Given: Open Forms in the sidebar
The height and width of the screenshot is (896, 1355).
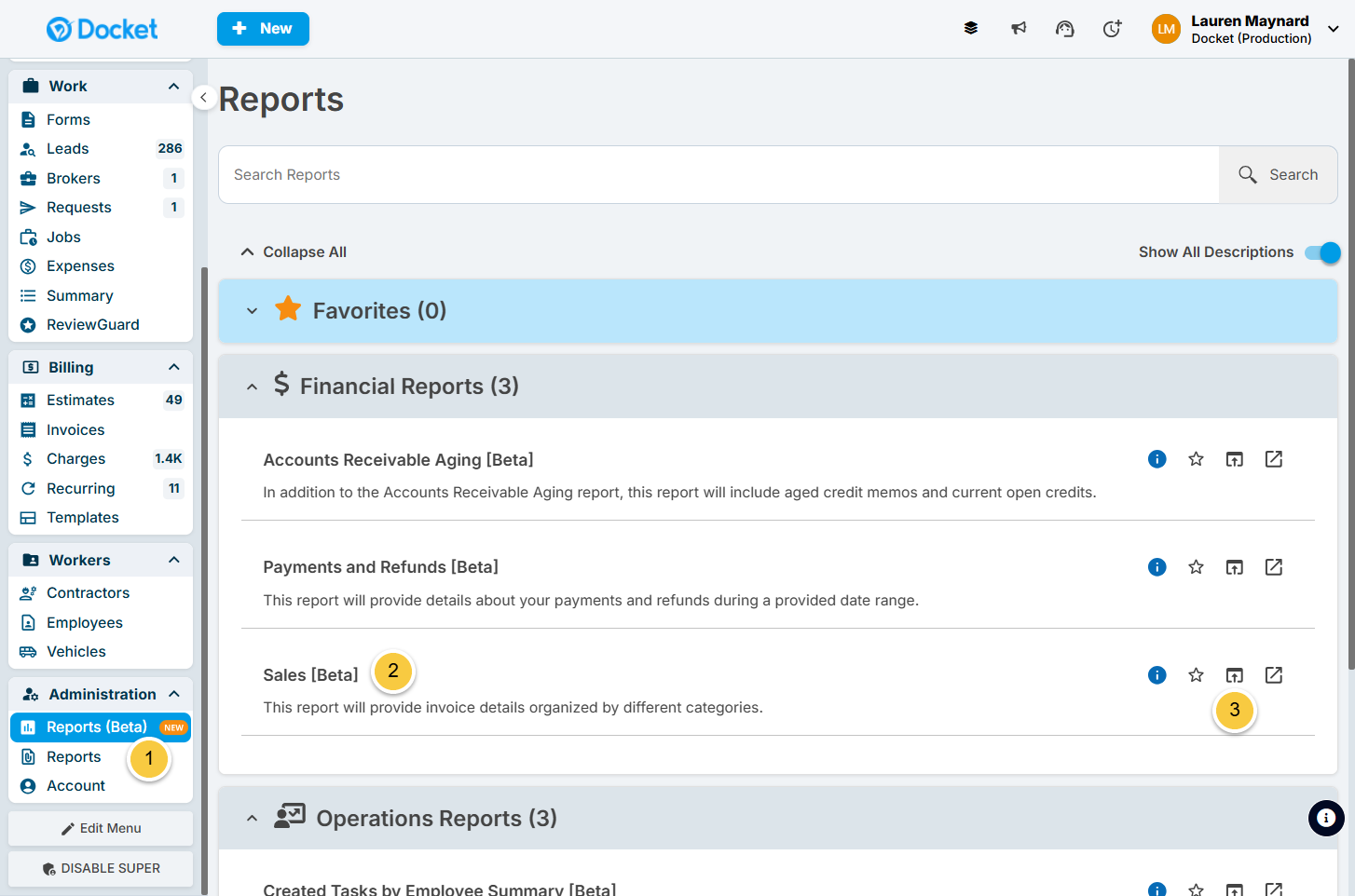Looking at the screenshot, I should pyautogui.click(x=101, y=119).
